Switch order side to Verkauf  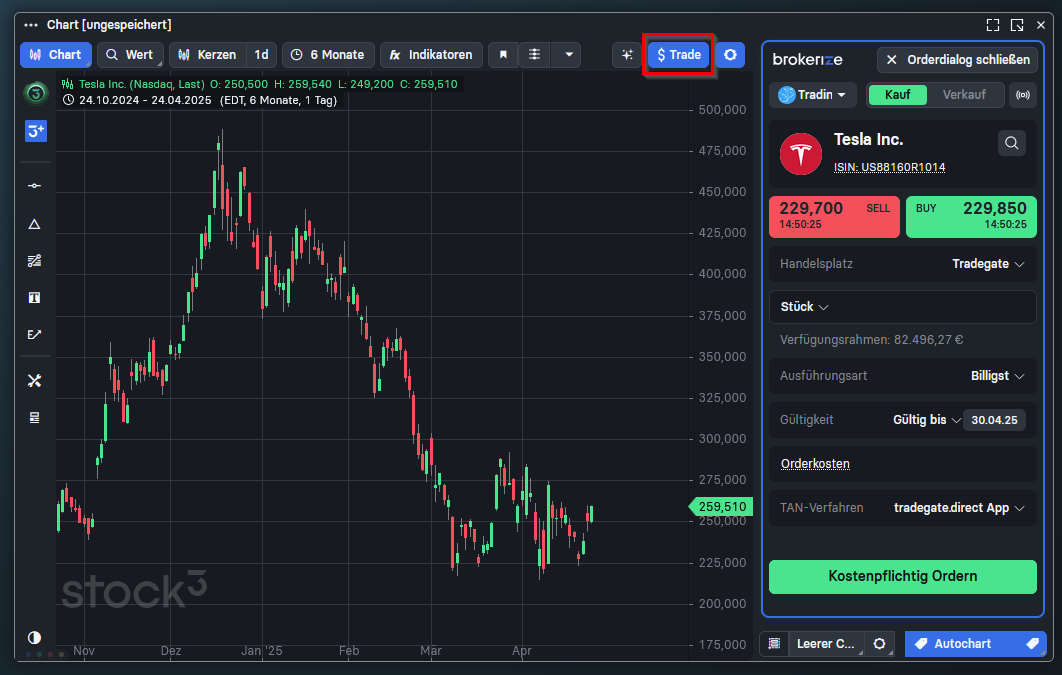(964, 95)
